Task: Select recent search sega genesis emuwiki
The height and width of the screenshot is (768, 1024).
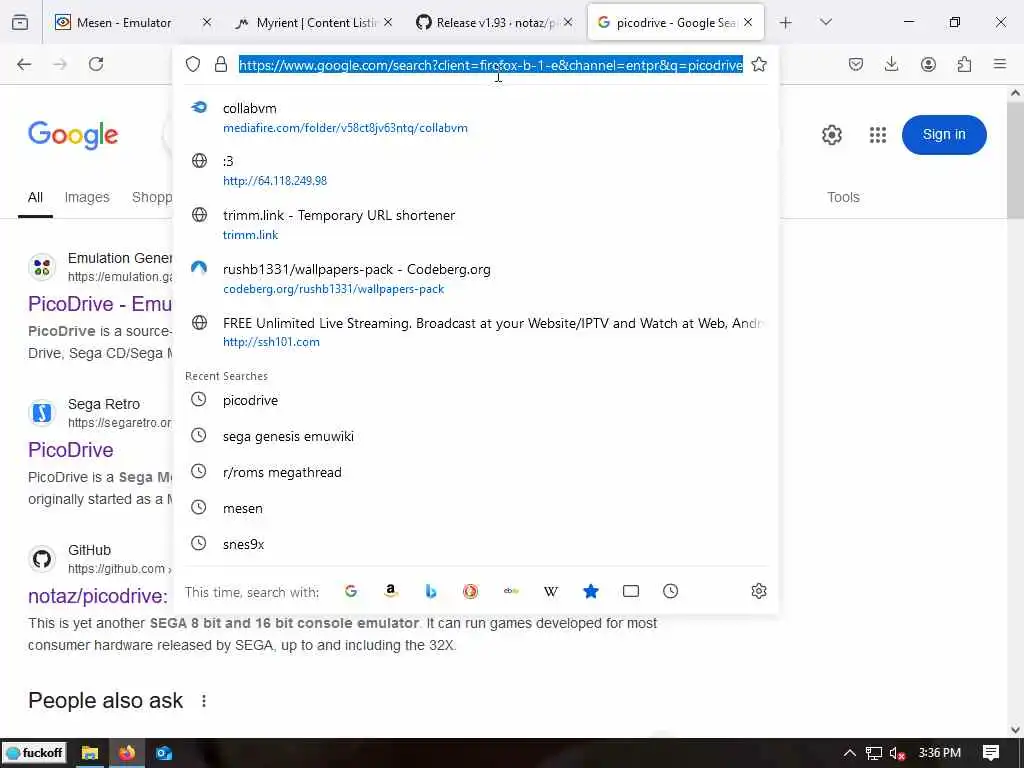Action: pos(475,436)
